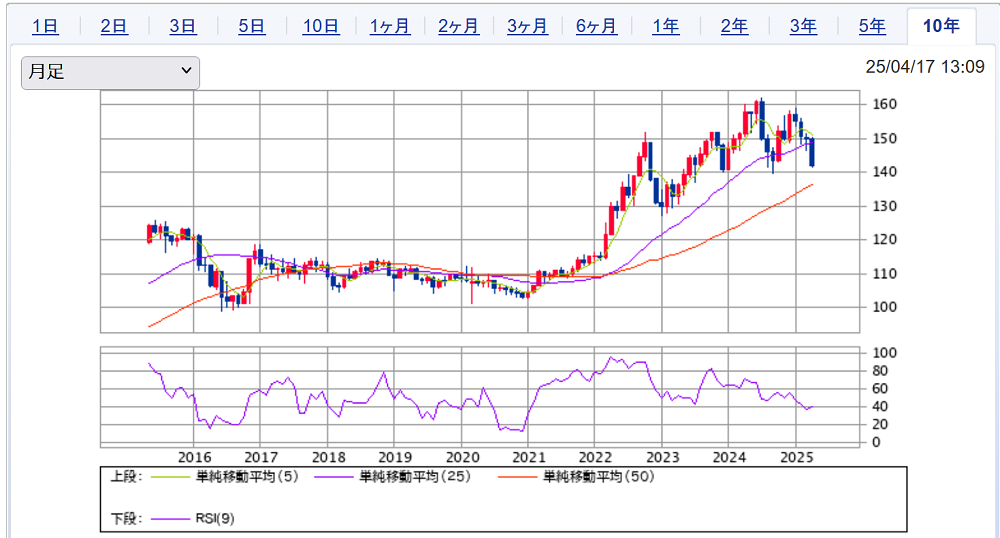Show the 5日 chart range
This screenshot has height=538, width=1000.
(x=252, y=27)
